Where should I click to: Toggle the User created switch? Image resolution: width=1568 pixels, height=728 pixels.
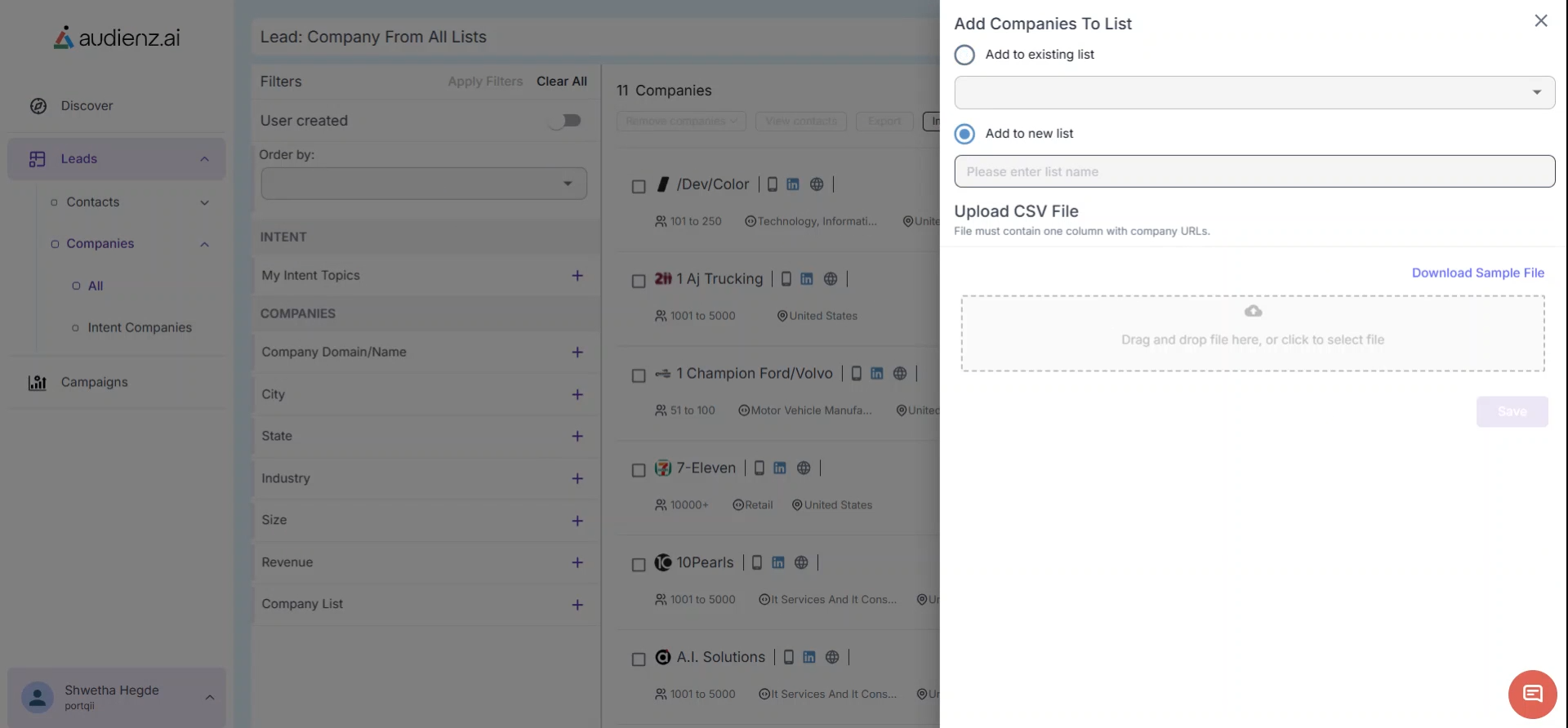click(564, 121)
